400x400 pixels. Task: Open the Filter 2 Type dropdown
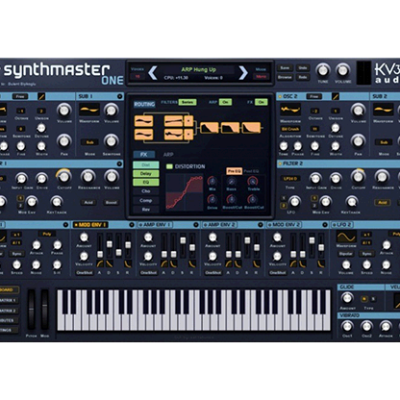290,179
